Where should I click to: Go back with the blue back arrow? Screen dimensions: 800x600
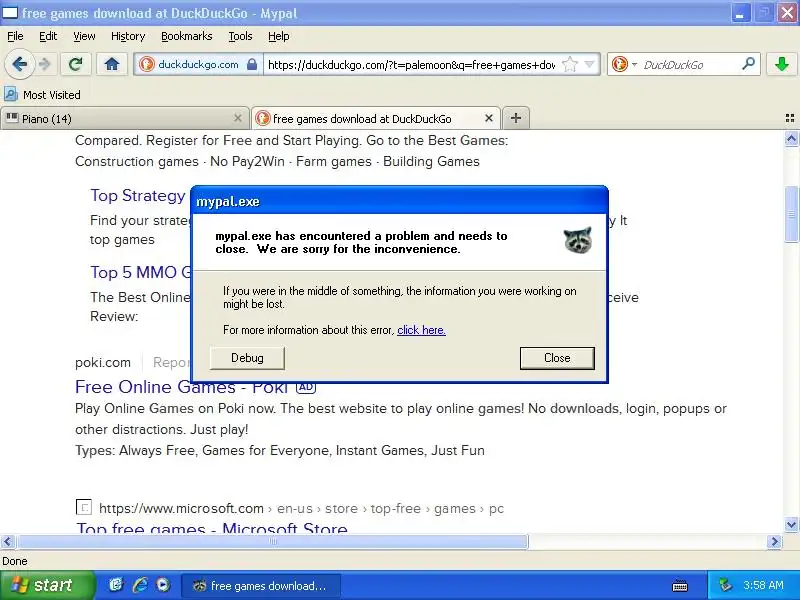[x=20, y=64]
